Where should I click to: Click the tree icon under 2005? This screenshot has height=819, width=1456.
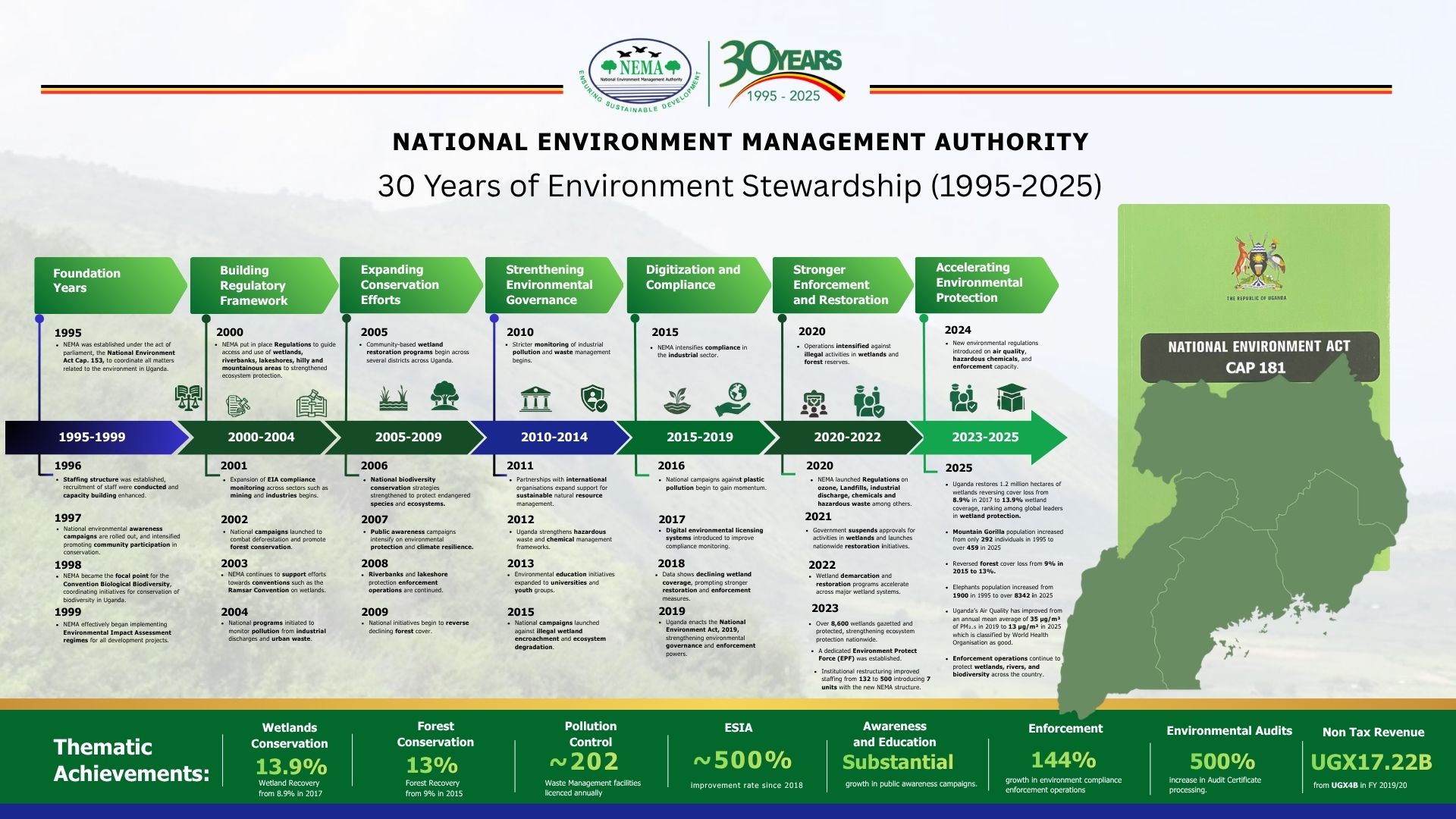tap(444, 396)
